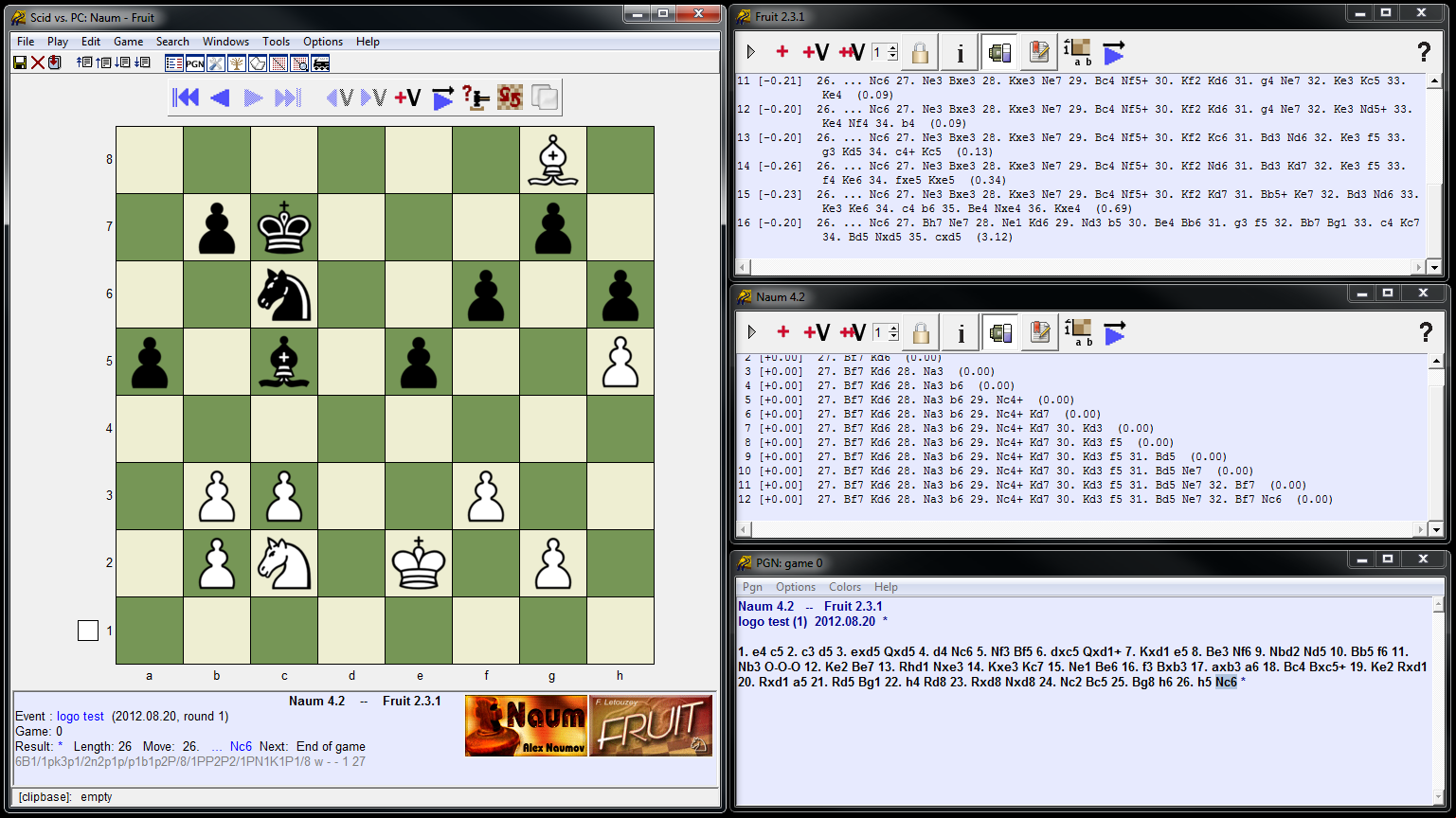Click the train icon in main toolbar
Image resolution: width=1456 pixels, height=818 pixels.
[321, 63]
